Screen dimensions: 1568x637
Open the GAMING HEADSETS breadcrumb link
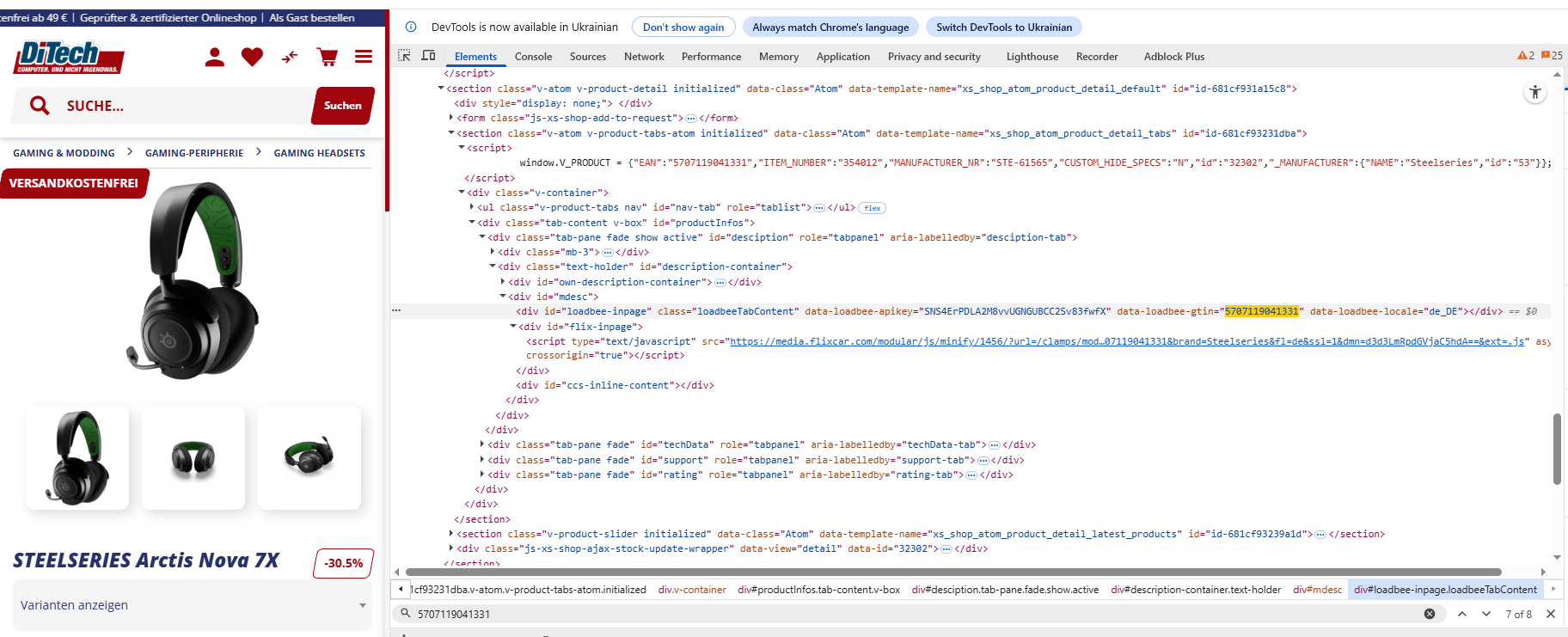(320, 153)
